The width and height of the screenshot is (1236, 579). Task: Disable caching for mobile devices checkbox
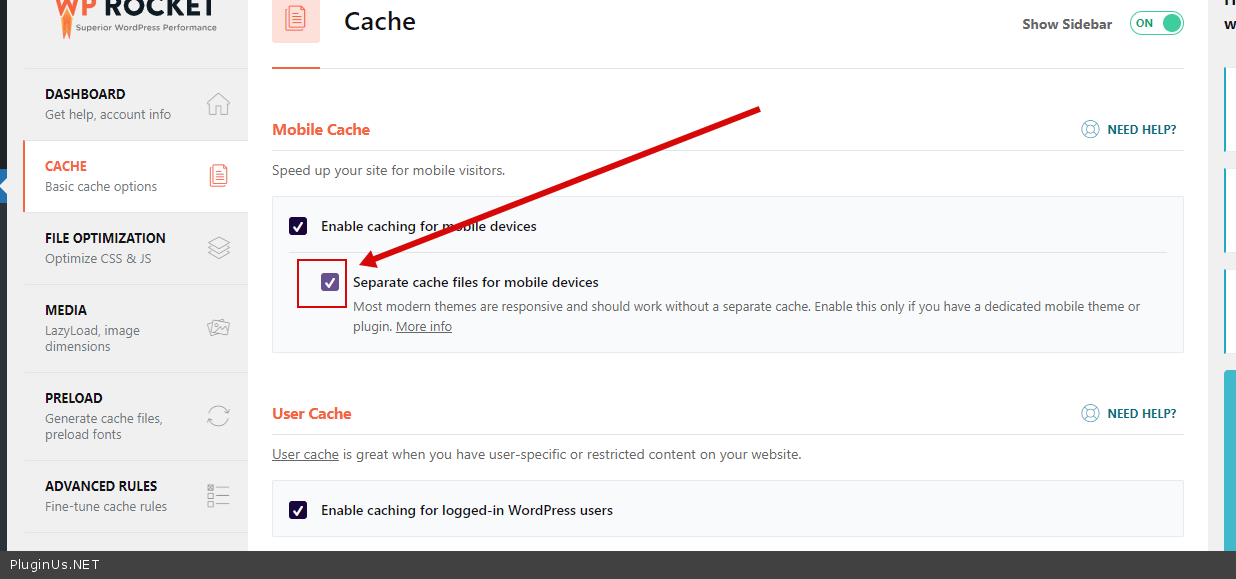298,227
